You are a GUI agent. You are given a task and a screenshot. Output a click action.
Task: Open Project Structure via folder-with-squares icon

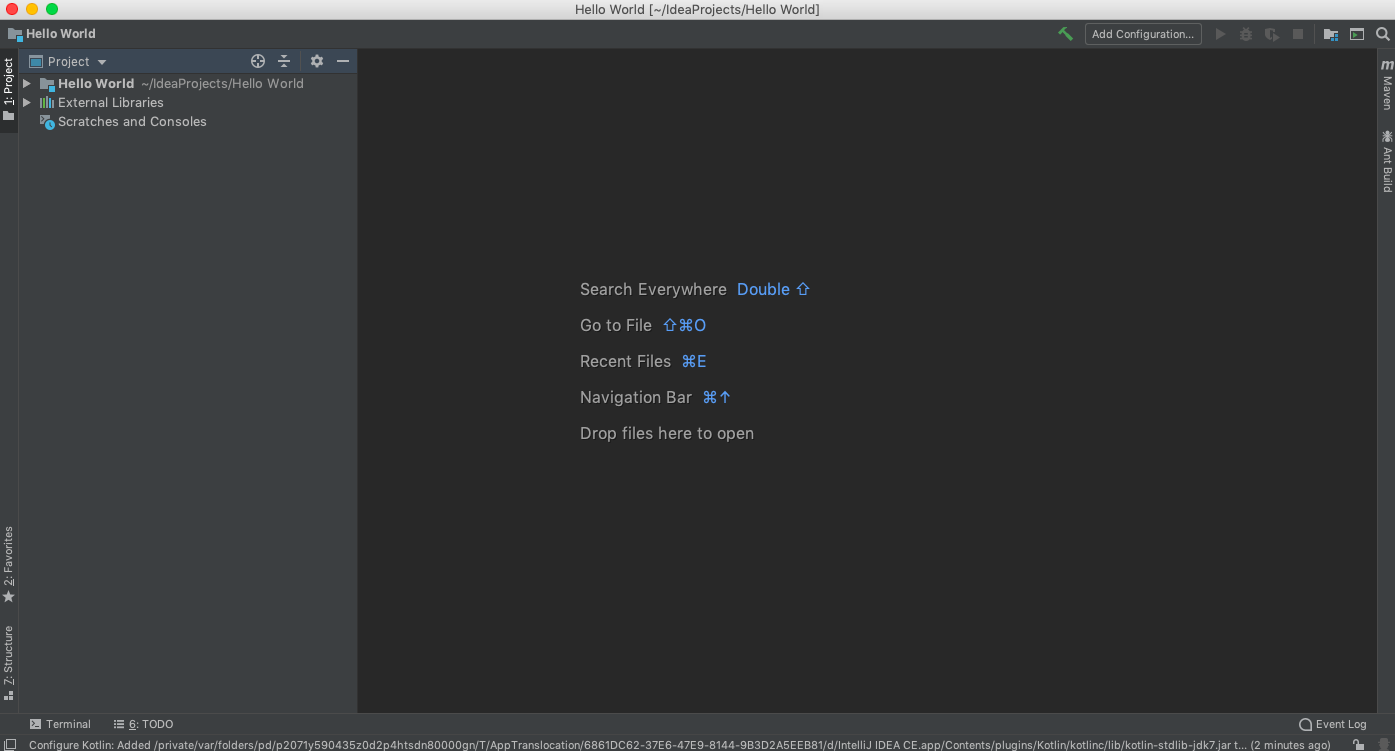[x=1331, y=34]
